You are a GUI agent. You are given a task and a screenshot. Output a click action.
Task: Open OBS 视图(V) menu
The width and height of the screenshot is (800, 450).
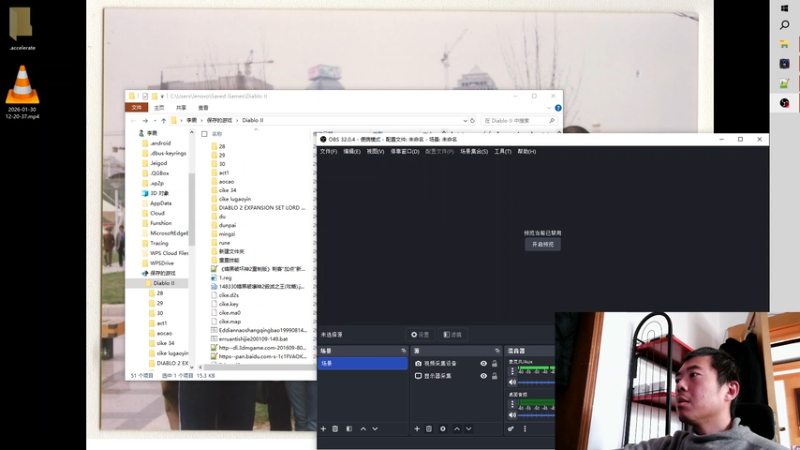[376, 152]
